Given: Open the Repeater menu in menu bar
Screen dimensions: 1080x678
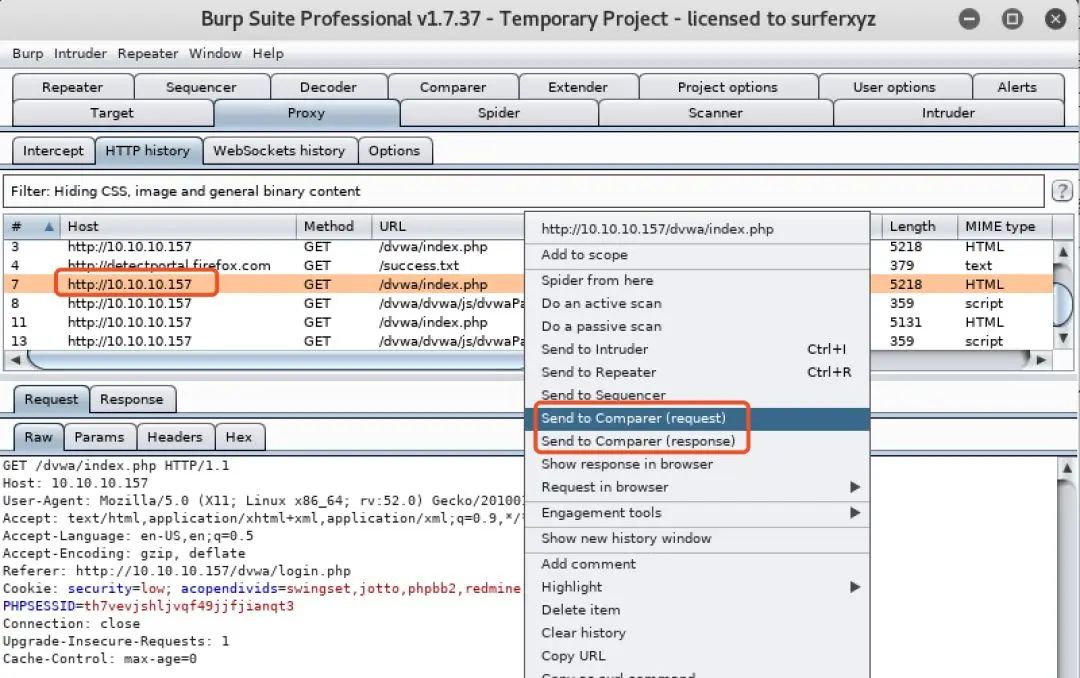Looking at the screenshot, I should [147, 54].
